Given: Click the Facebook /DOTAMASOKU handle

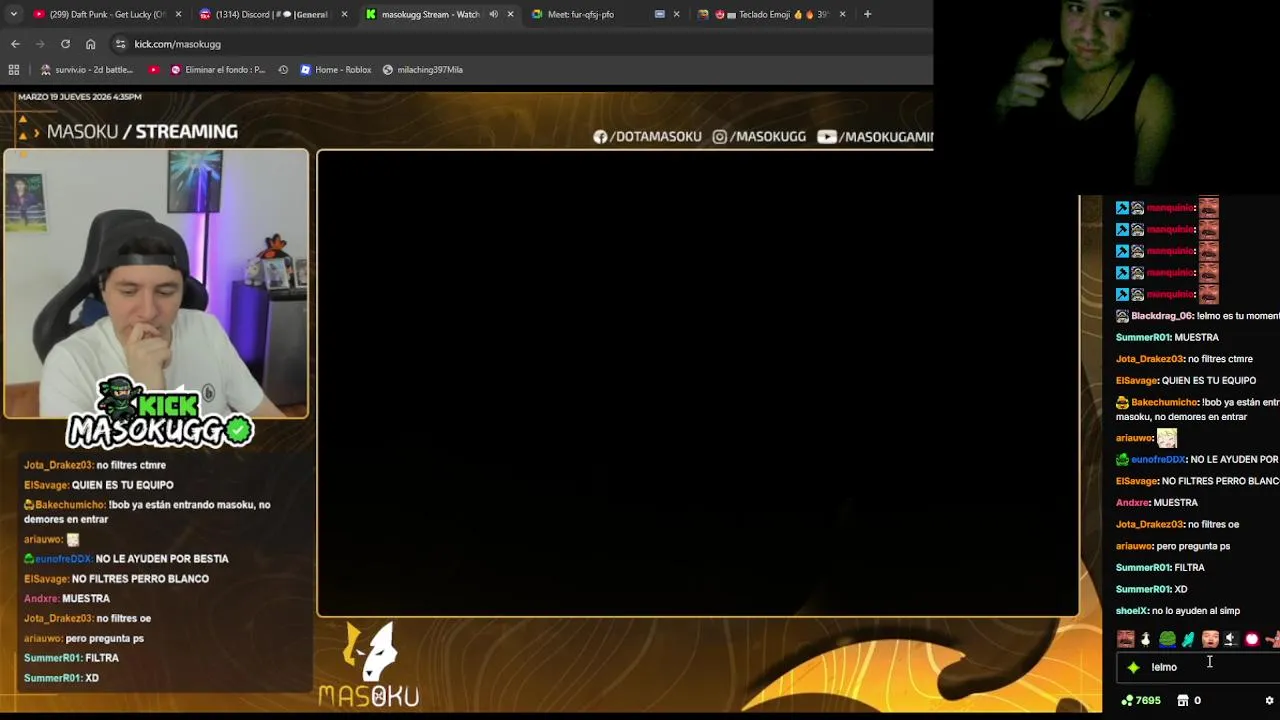Looking at the screenshot, I should point(647,137).
